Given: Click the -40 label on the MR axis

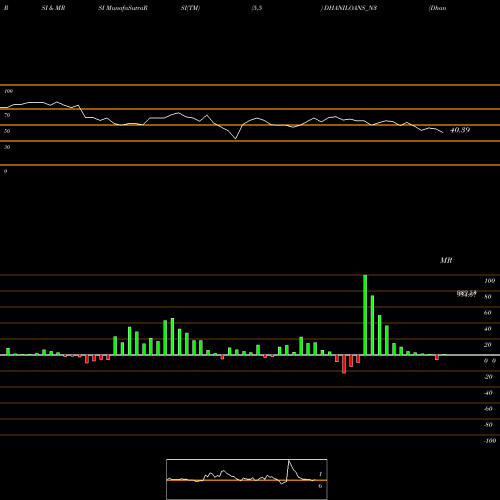Looking at the screenshot, I should click(488, 393).
